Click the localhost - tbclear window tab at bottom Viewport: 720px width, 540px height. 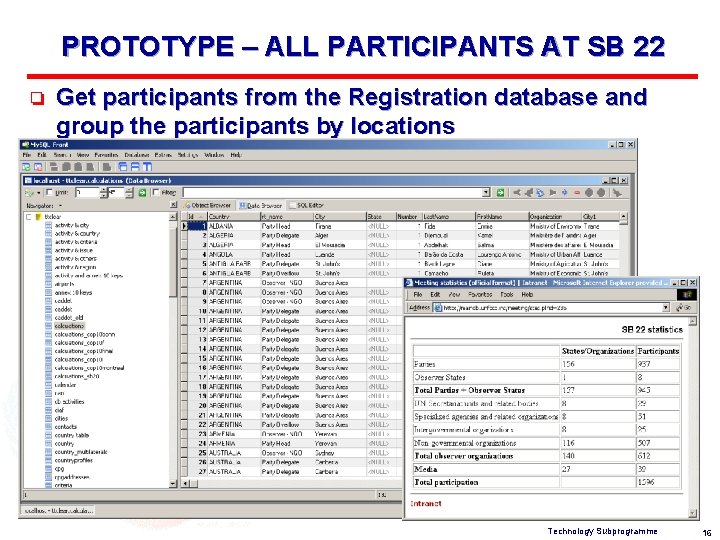pos(58,510)
